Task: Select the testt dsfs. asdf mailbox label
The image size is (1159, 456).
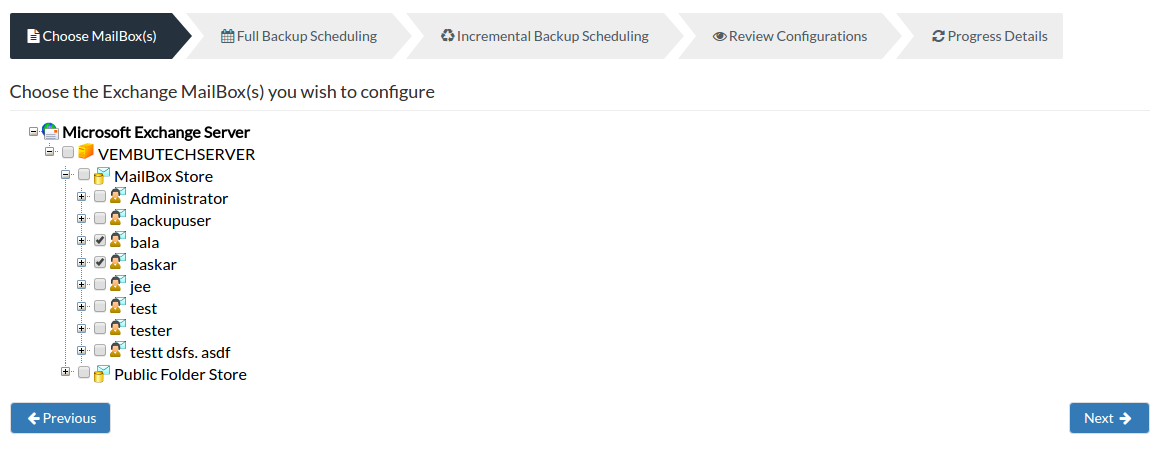Action: [x=185, y=353]
